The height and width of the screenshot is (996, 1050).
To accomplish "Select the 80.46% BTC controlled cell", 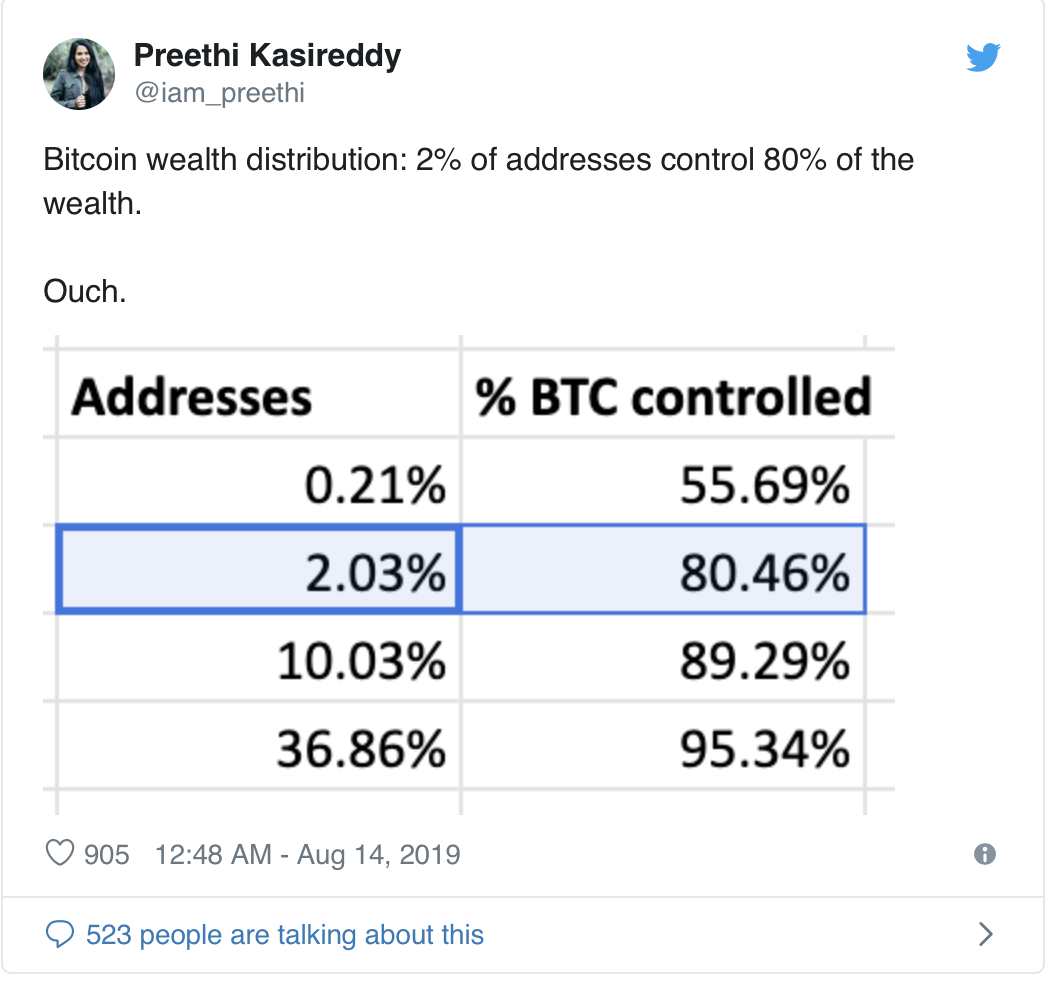I will pos(664,569).
